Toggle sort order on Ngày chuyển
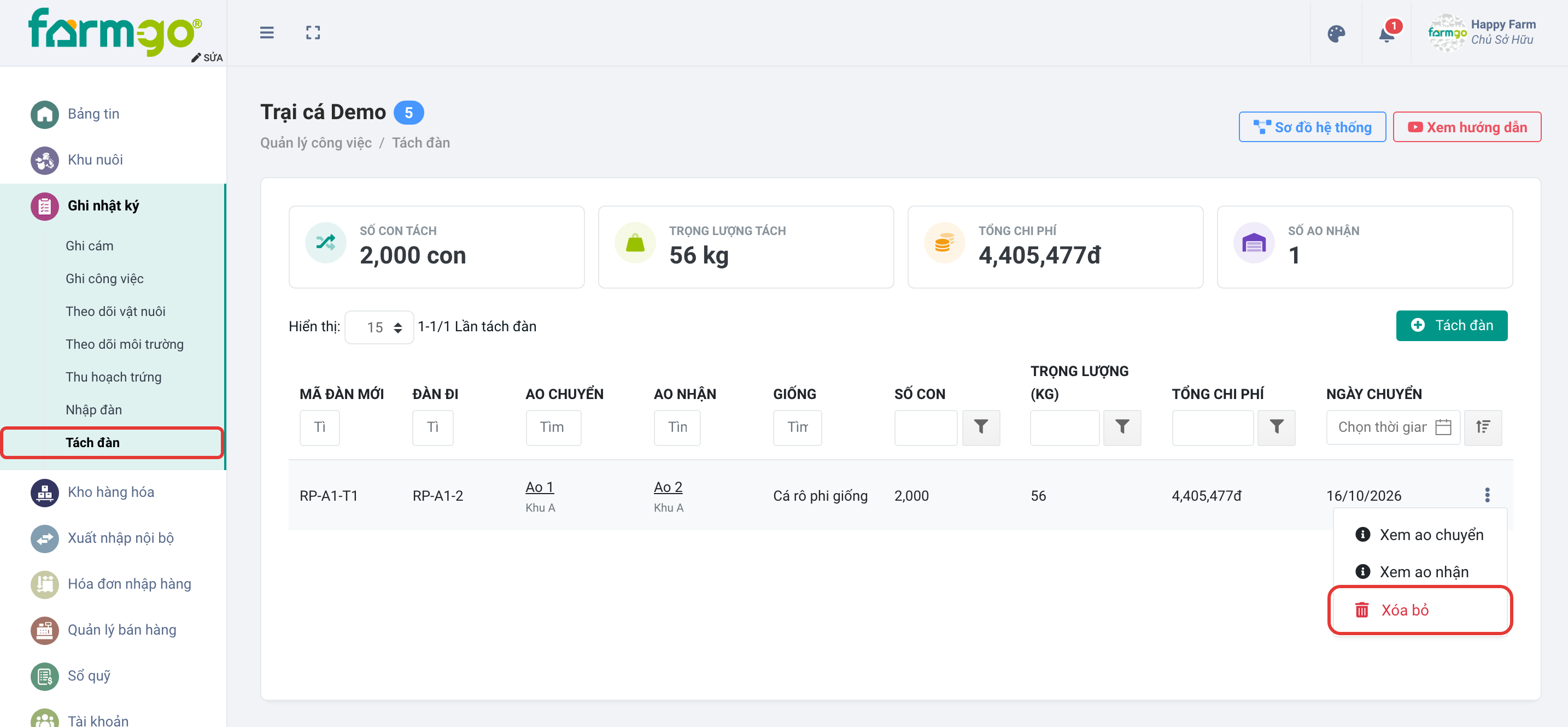Screen dimensions: 1568x727 point(1483,427)
